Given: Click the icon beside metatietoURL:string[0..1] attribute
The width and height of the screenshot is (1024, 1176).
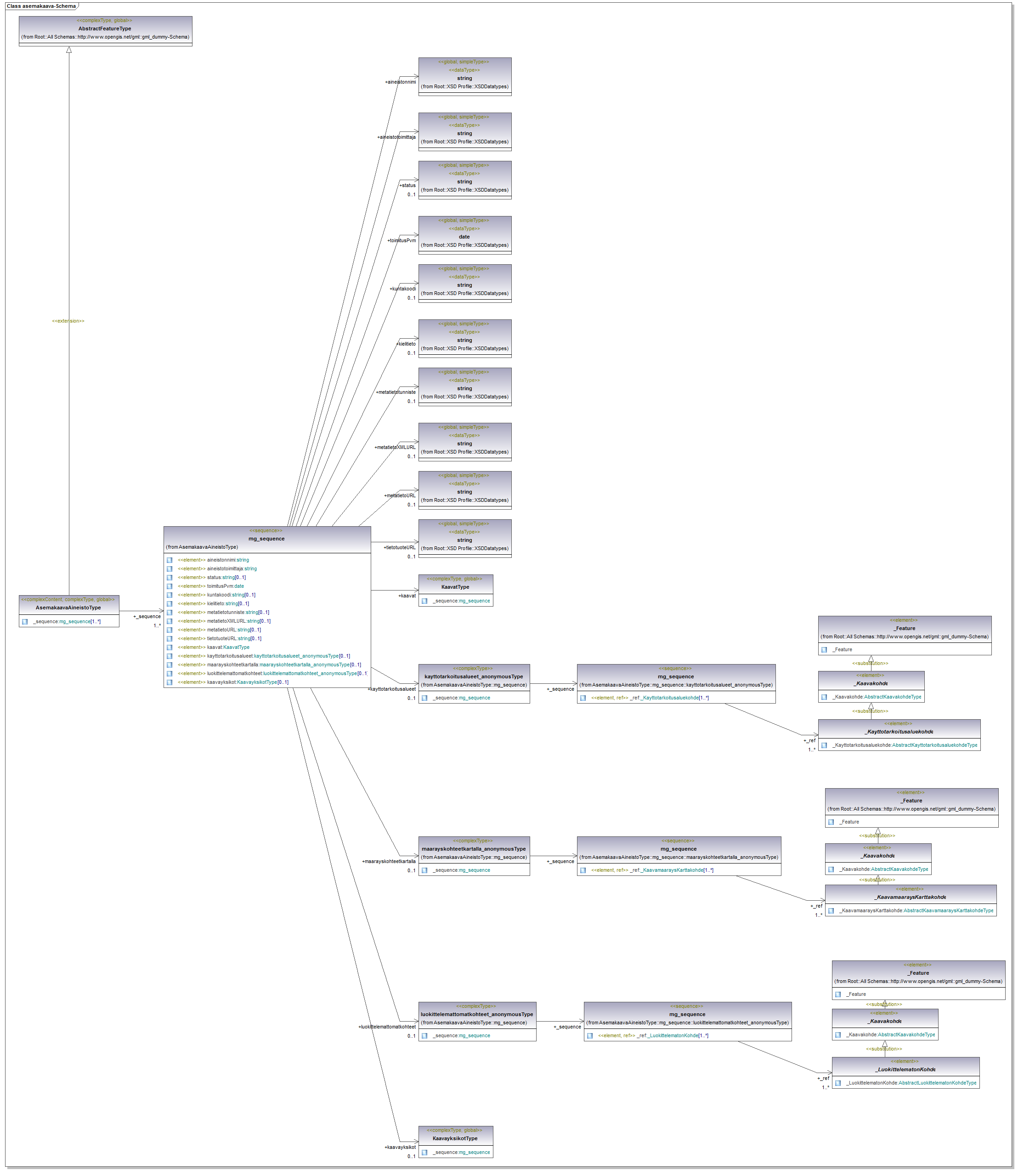Looking at the screenshot, I should coord(169,630).
